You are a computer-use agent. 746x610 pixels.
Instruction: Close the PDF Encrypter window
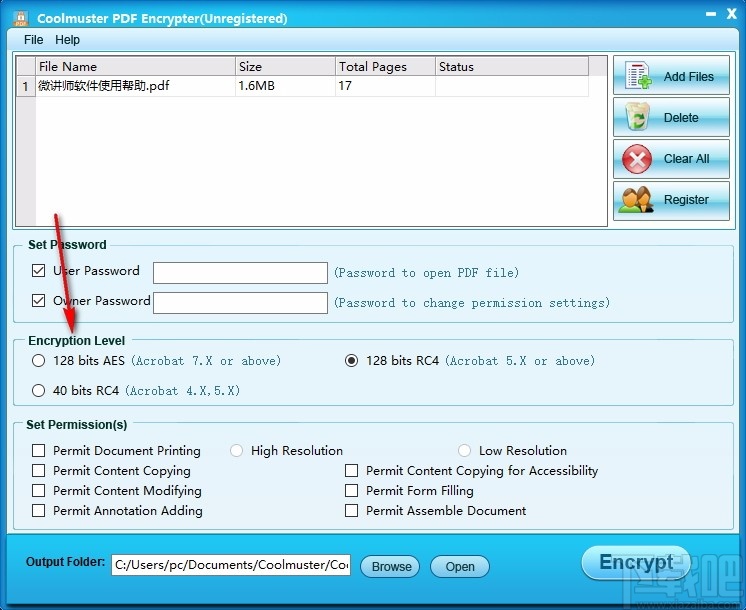pos(732,14)
